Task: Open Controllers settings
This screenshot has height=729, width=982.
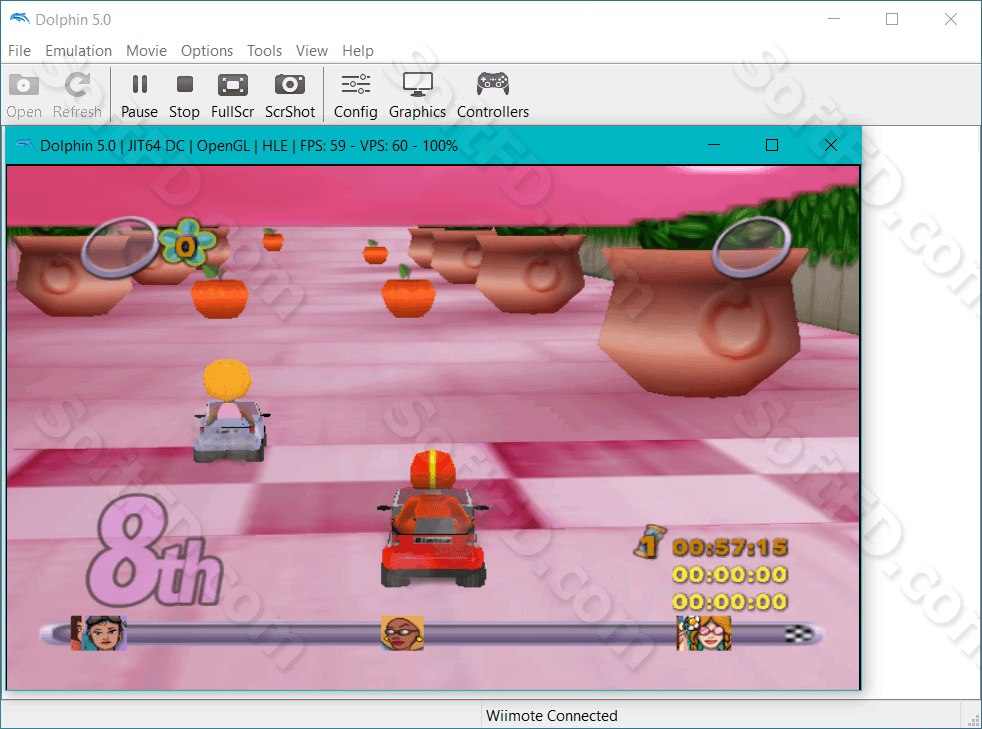Action: [x=493, y=95]
